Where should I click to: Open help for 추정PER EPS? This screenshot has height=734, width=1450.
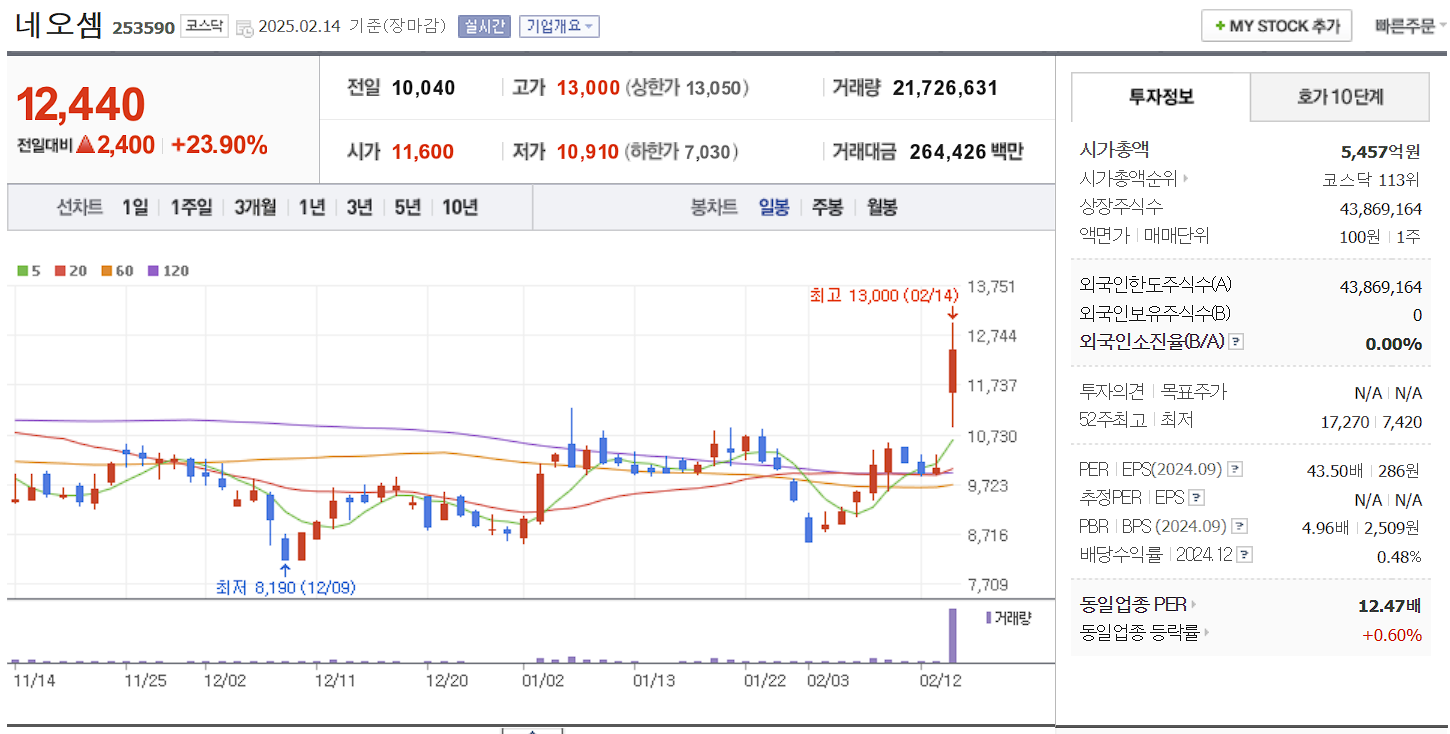pos(1195,498)
